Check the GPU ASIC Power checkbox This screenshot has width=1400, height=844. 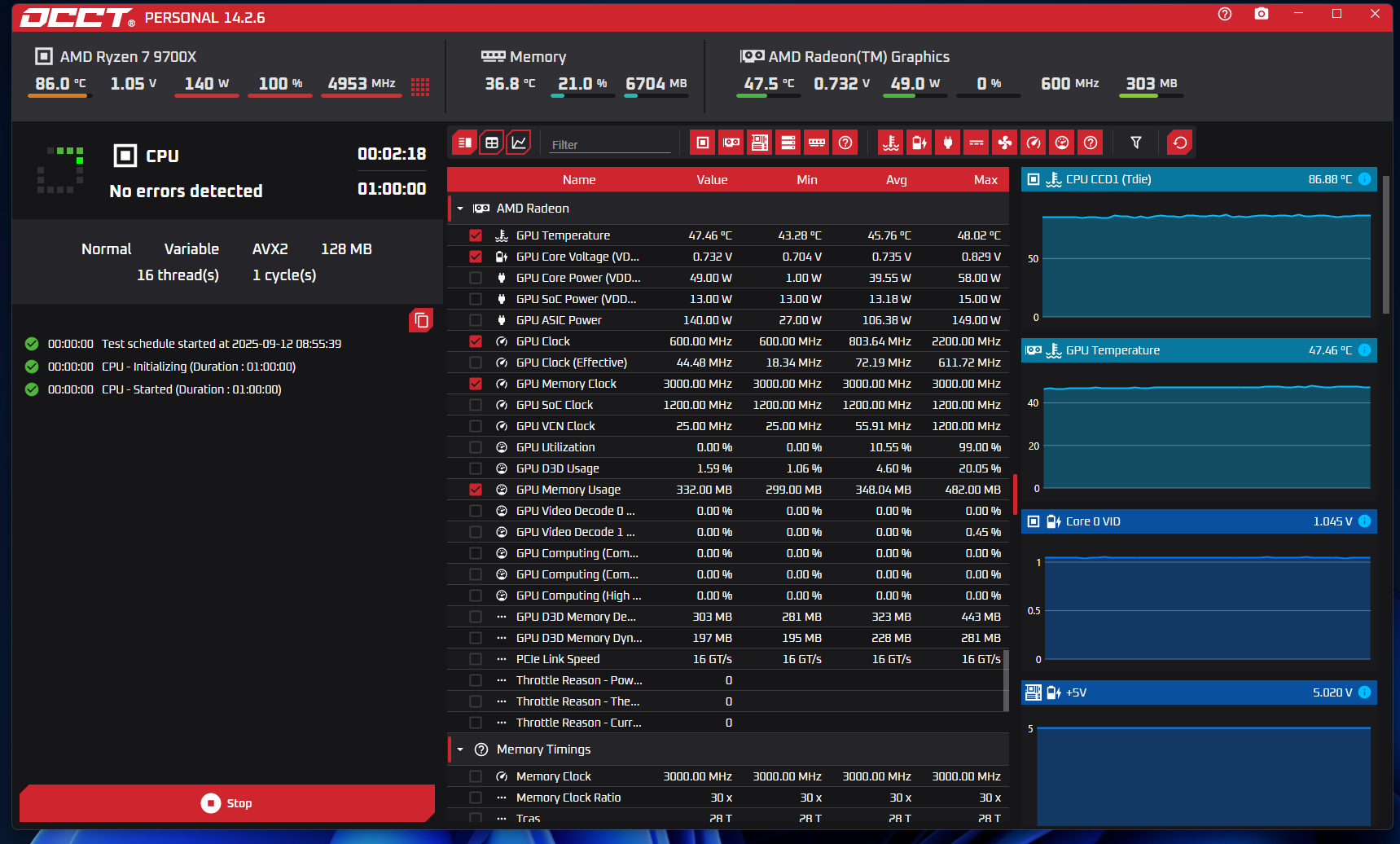click(x=476, y=320)
